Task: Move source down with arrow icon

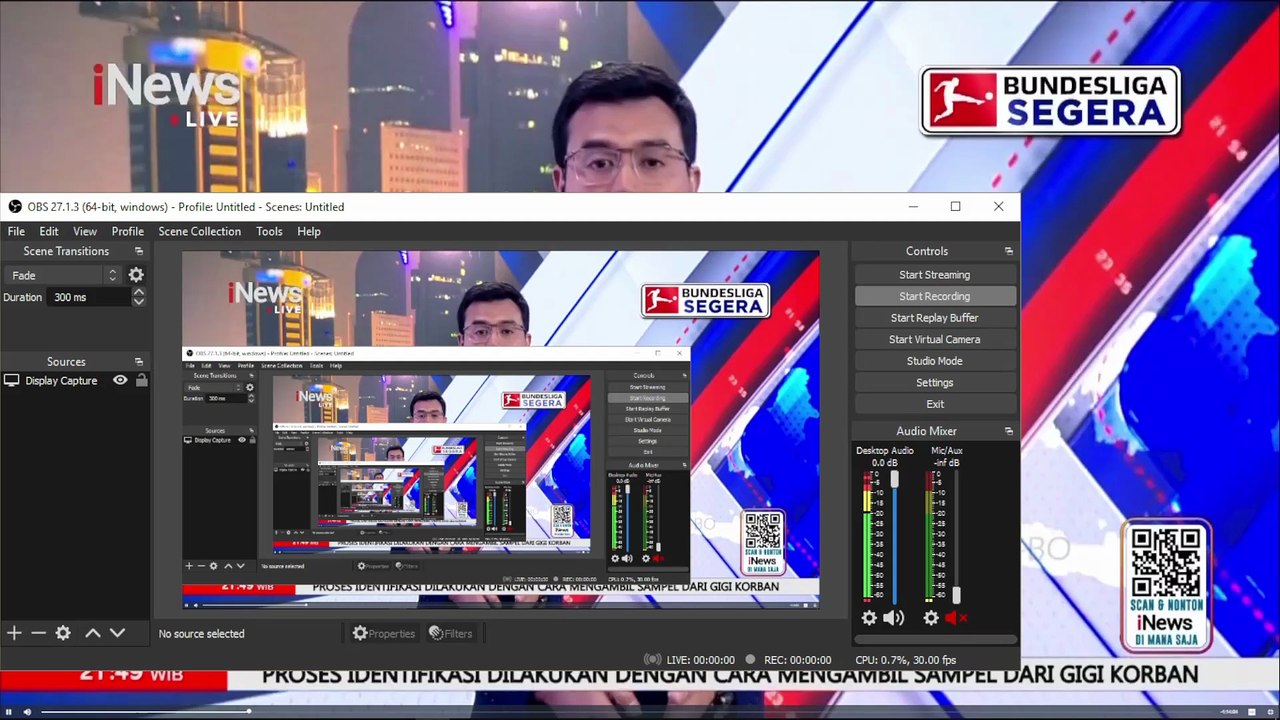Action: click(x=117, y=633)
